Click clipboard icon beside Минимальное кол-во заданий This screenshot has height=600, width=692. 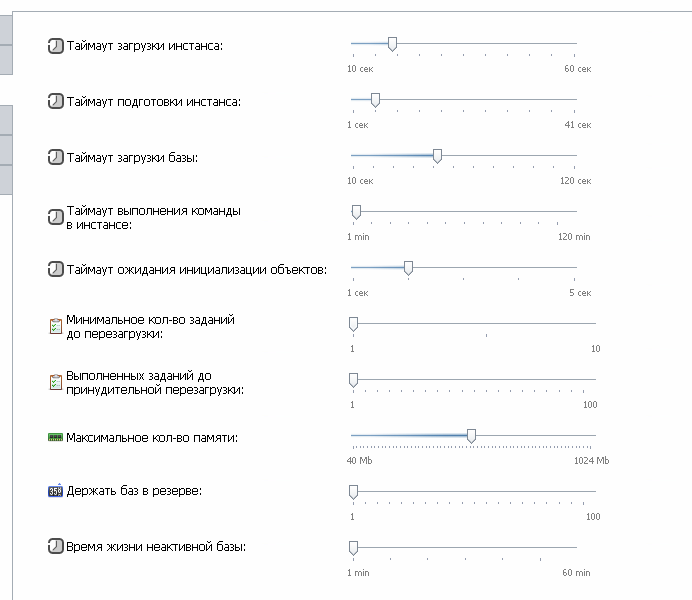pos(55,326)
